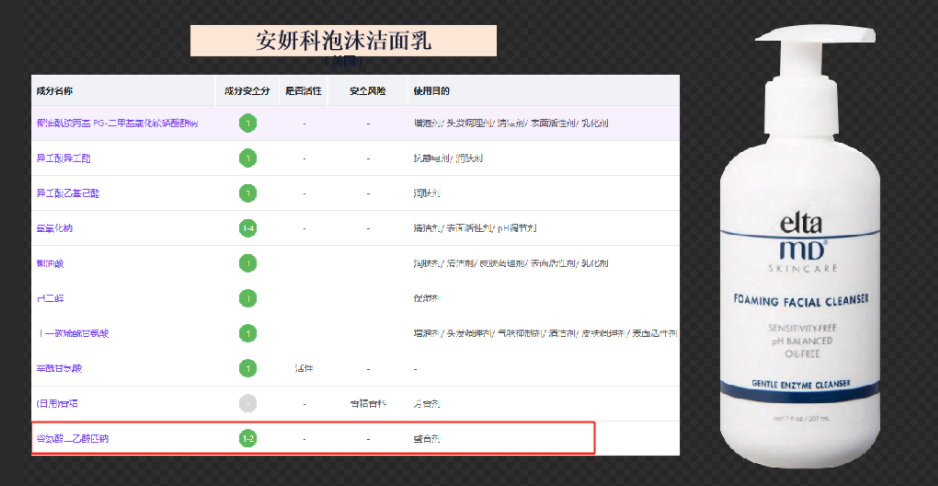Click the 使用目的 column header
The image size is (938, 486).
[435, 90]
